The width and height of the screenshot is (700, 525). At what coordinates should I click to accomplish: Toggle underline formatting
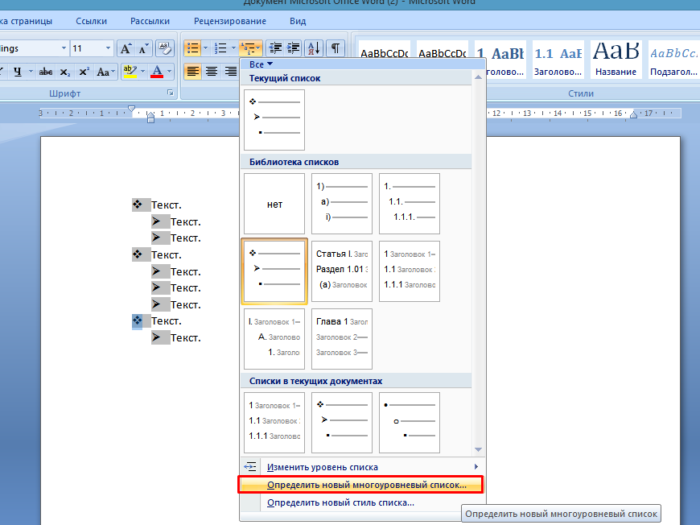click(x=18, y=71)
